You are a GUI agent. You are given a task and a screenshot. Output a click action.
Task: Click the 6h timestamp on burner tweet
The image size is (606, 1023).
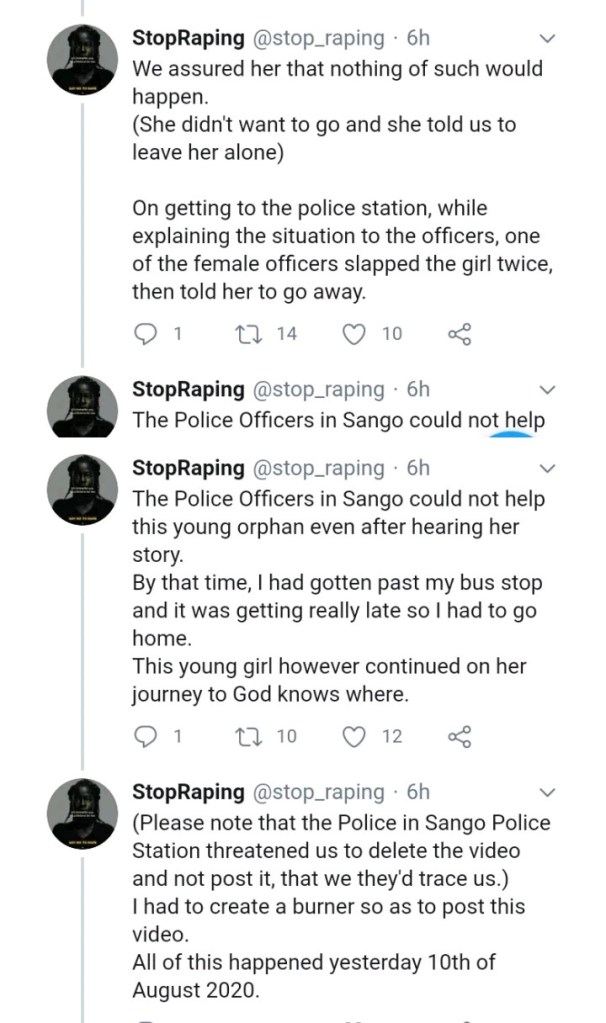[x=419, y=792]
